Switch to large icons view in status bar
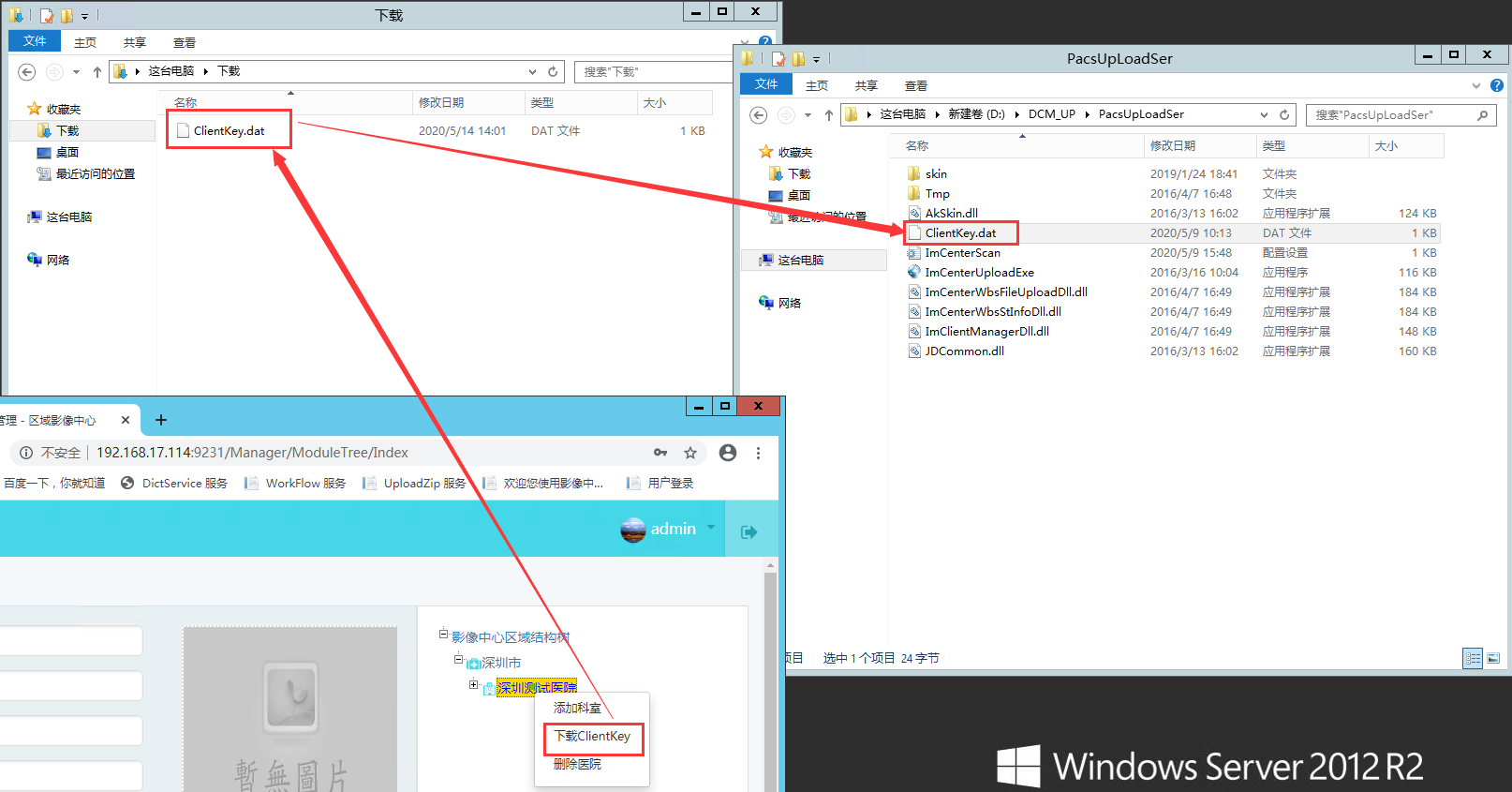 (1493, 659)
